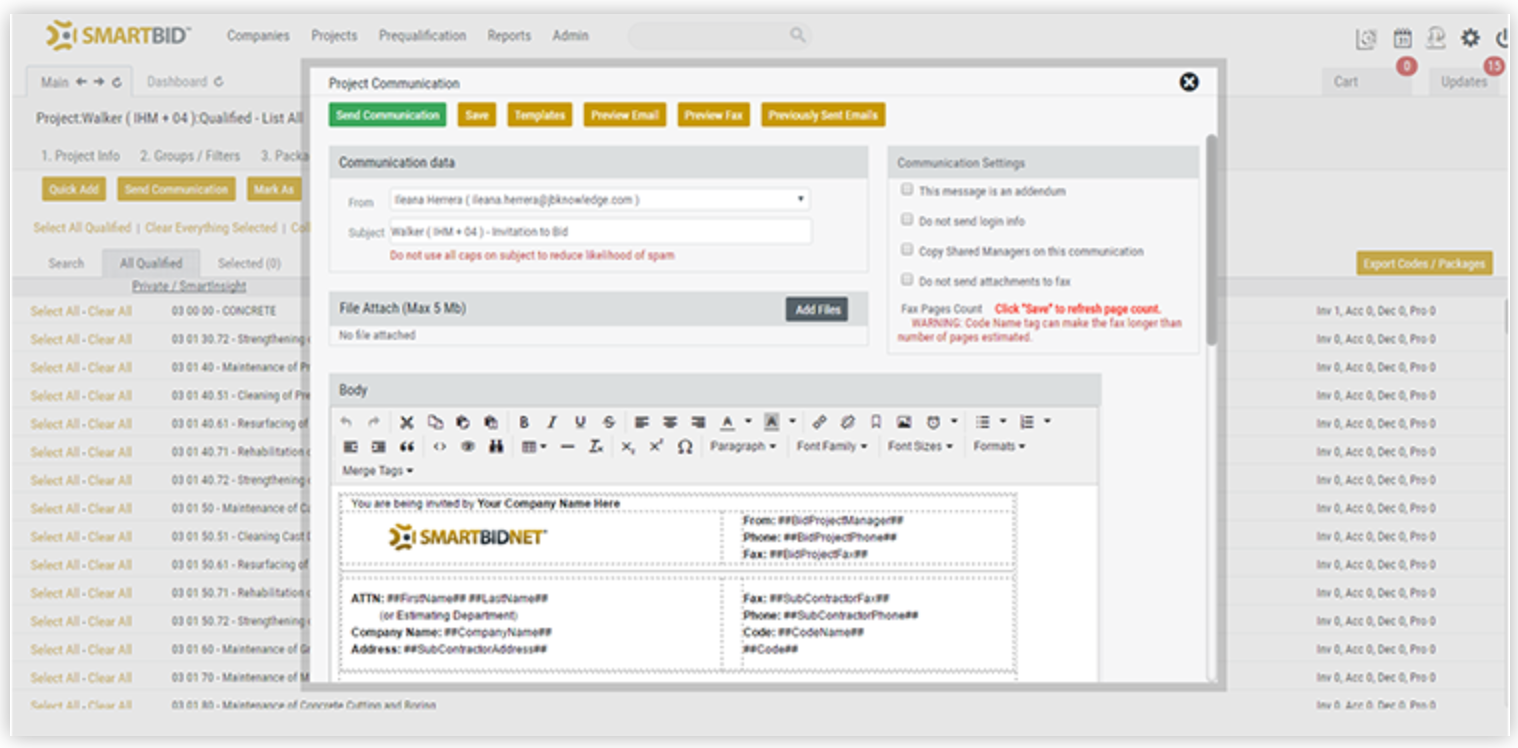
Task: Expand bullet list style arrow
Action: 1003,422
